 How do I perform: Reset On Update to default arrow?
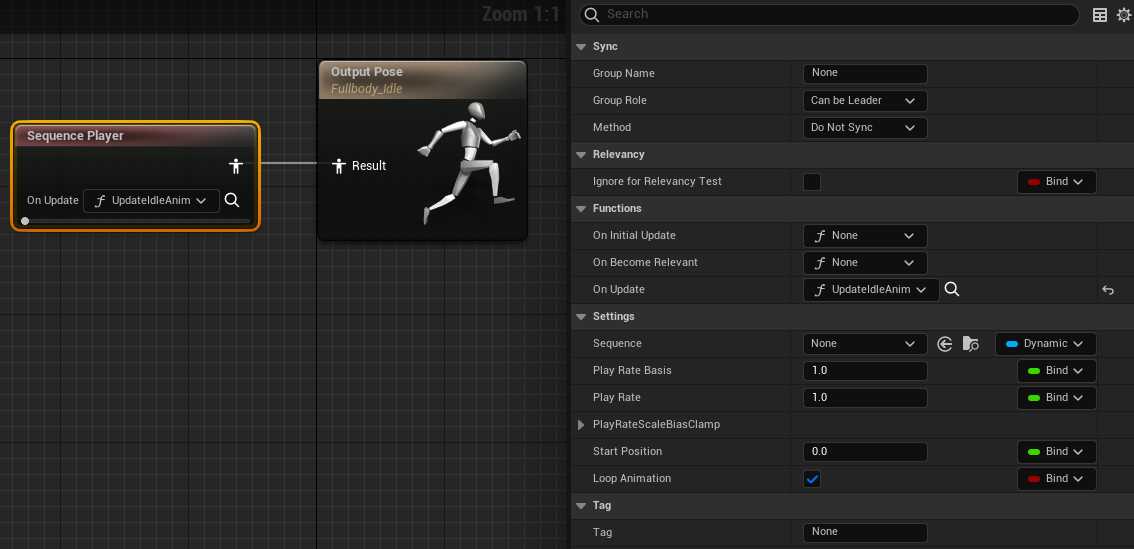click(1108, 290)
